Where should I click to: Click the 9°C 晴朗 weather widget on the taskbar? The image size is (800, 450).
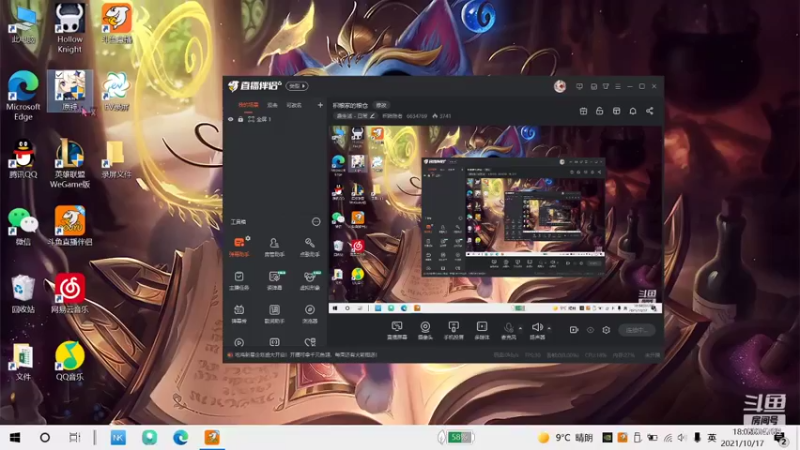tap(566, 437)
